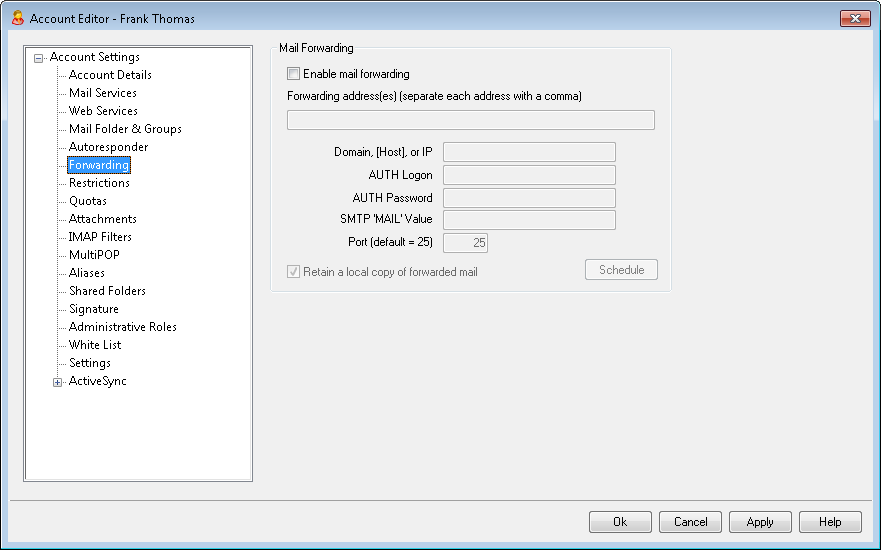881x550 pixels.
Task: Click the Account Editor user icon in title bar
Action: tap(18, 18)
